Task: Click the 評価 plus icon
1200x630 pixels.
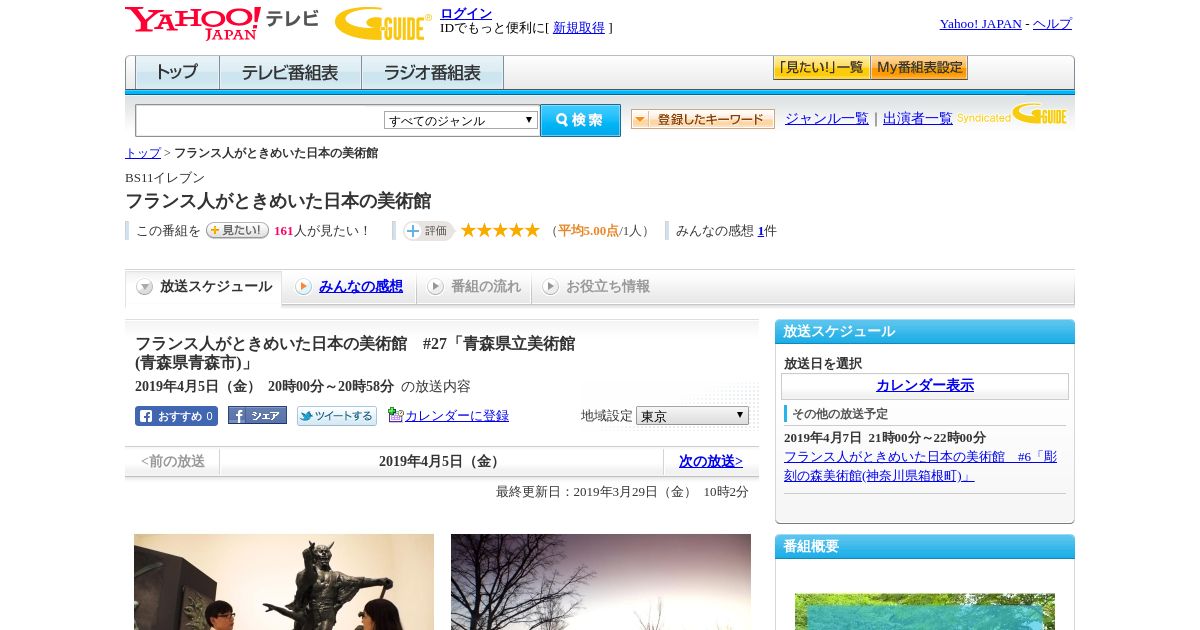Action: 413,231
